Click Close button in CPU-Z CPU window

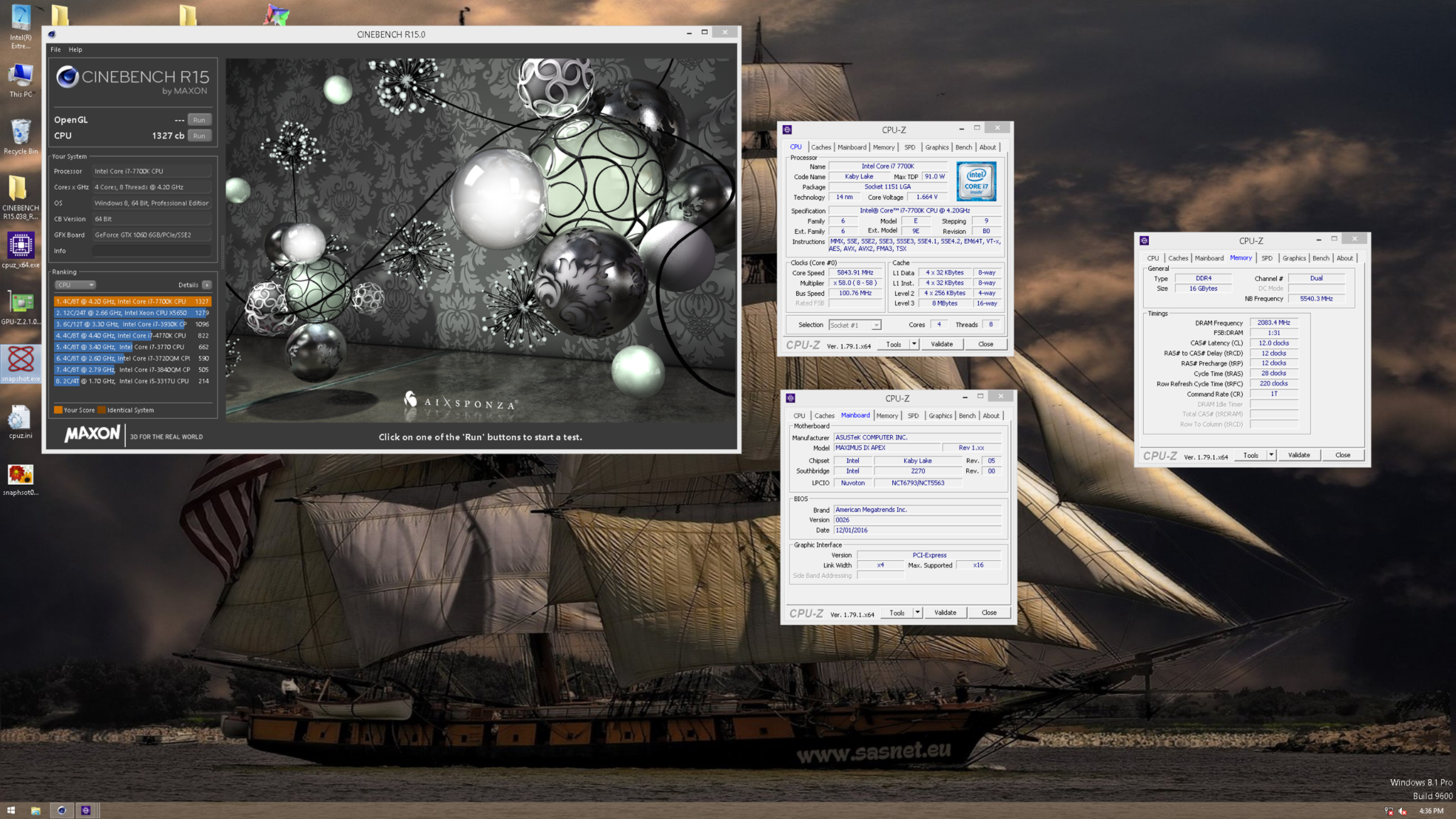click(985, 344)
